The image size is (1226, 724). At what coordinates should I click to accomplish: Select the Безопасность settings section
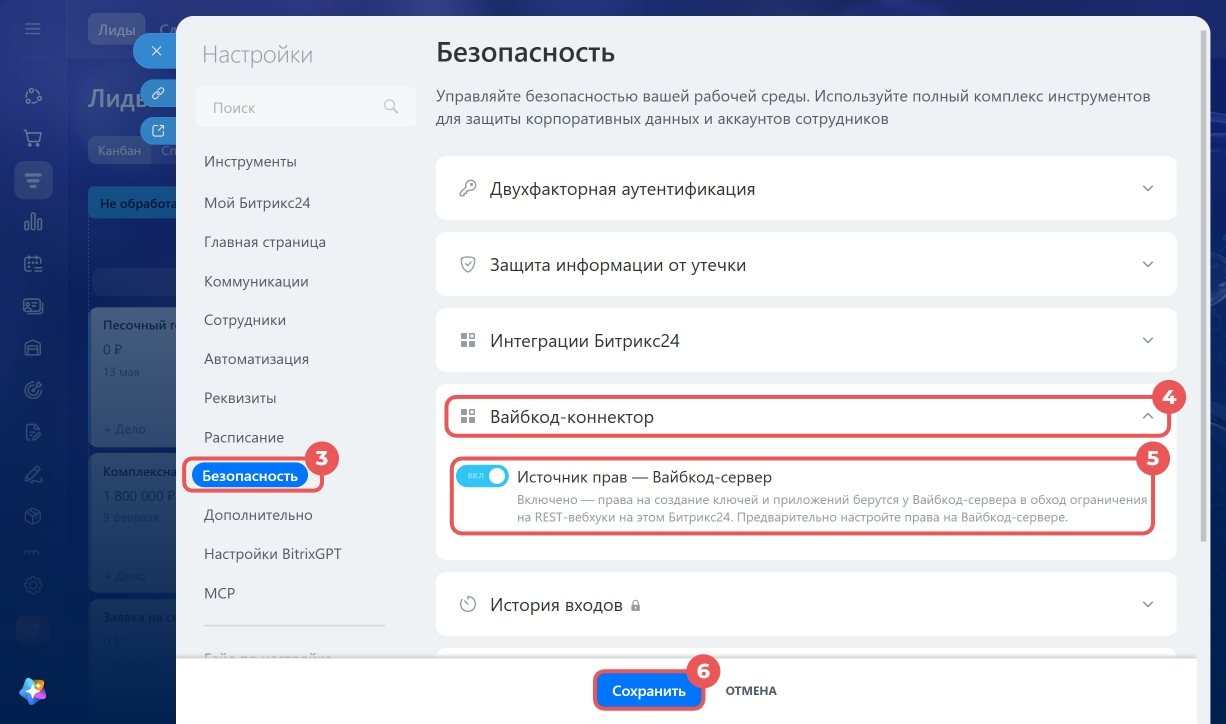click(x=250, y=476)
